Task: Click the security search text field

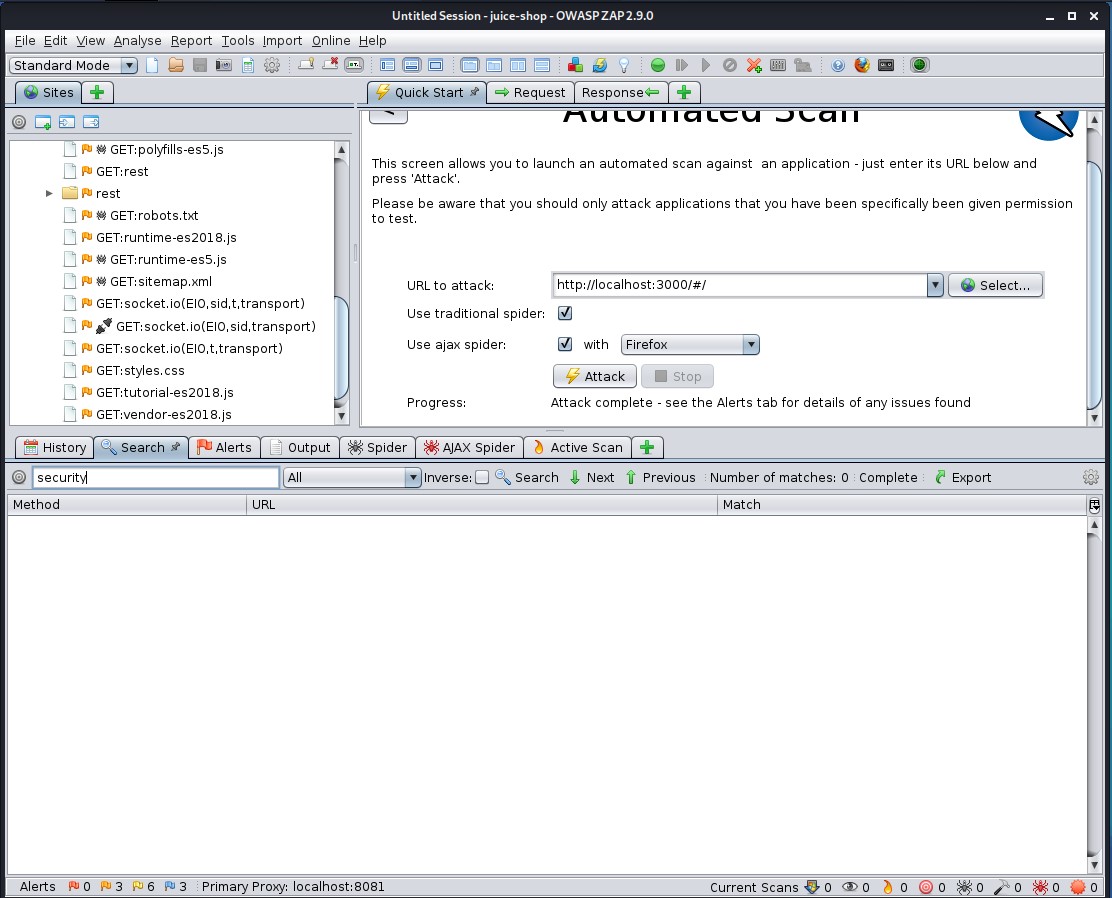Action: point(156,478)
